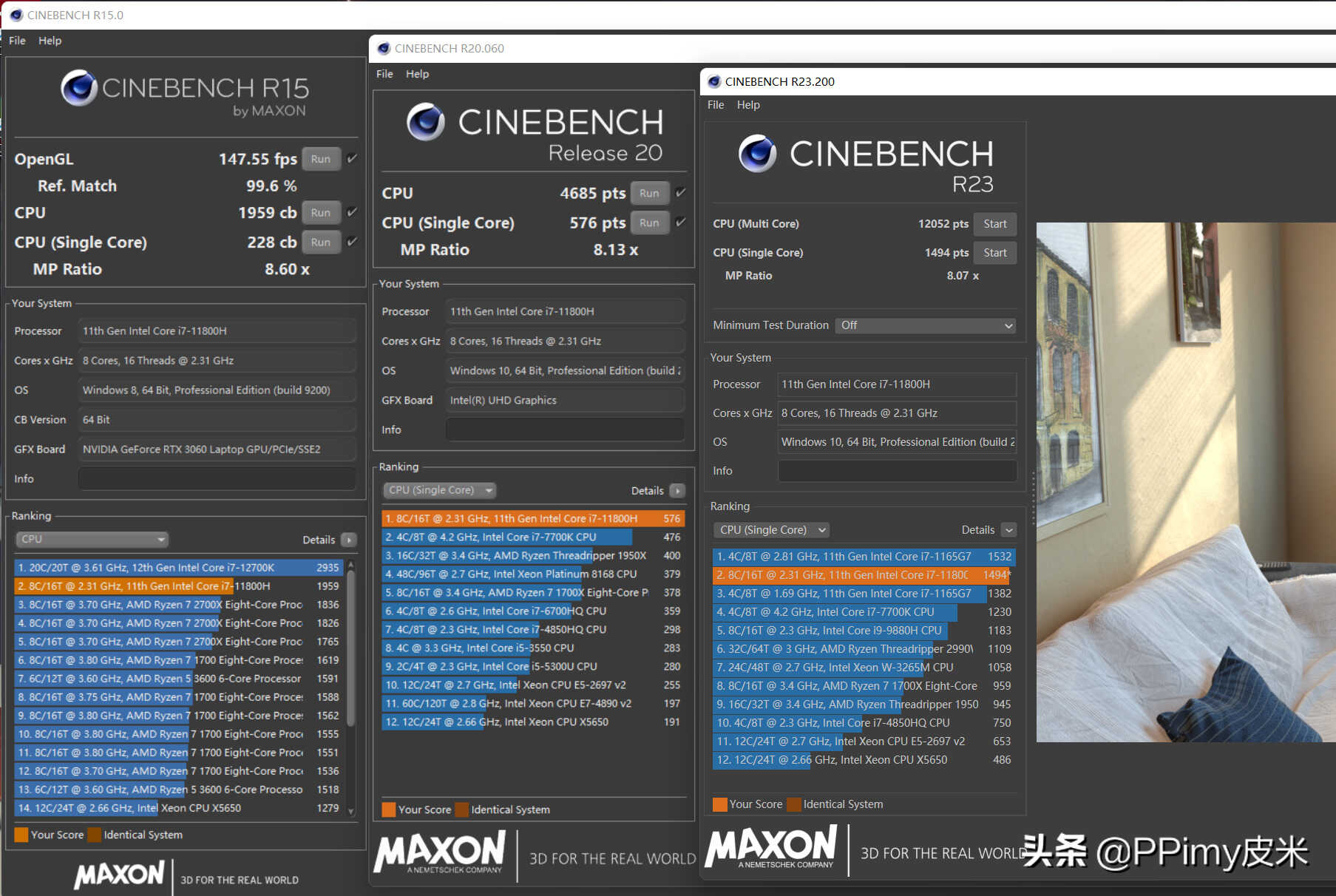Select R23 ranking row 12 Xeon X5650

tap(864, 760)
